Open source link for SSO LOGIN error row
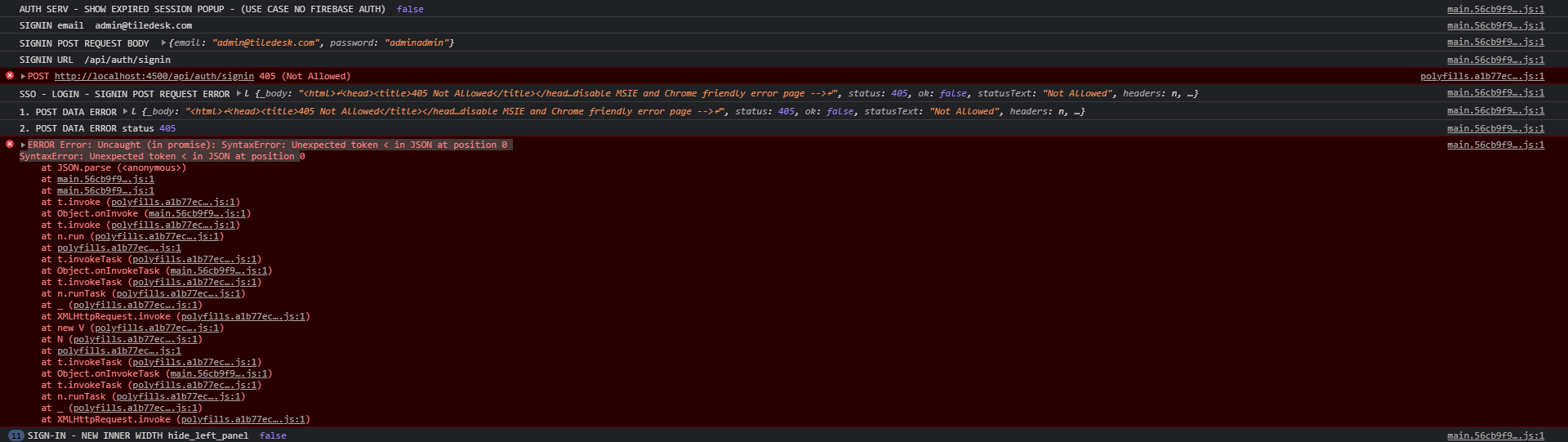The image size is (1568, 442). (x=1495, y=92)
